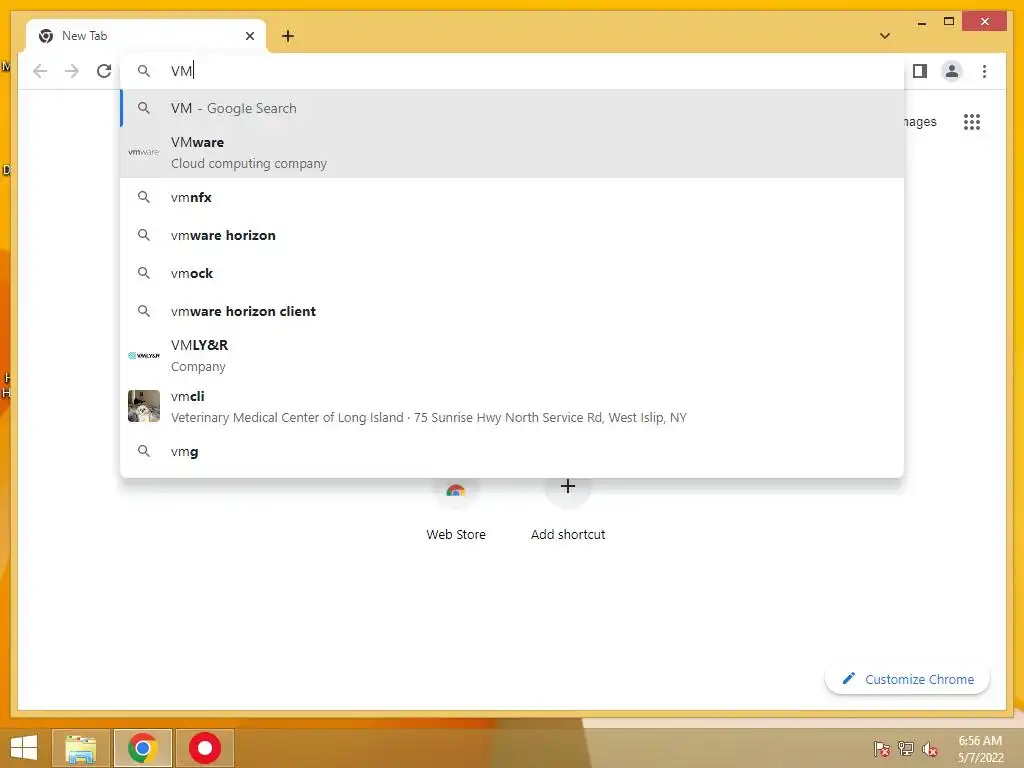Screen dimensions: 1024x768
Task: Click the muted volume tray icon
Action: [x=930, y=748]
